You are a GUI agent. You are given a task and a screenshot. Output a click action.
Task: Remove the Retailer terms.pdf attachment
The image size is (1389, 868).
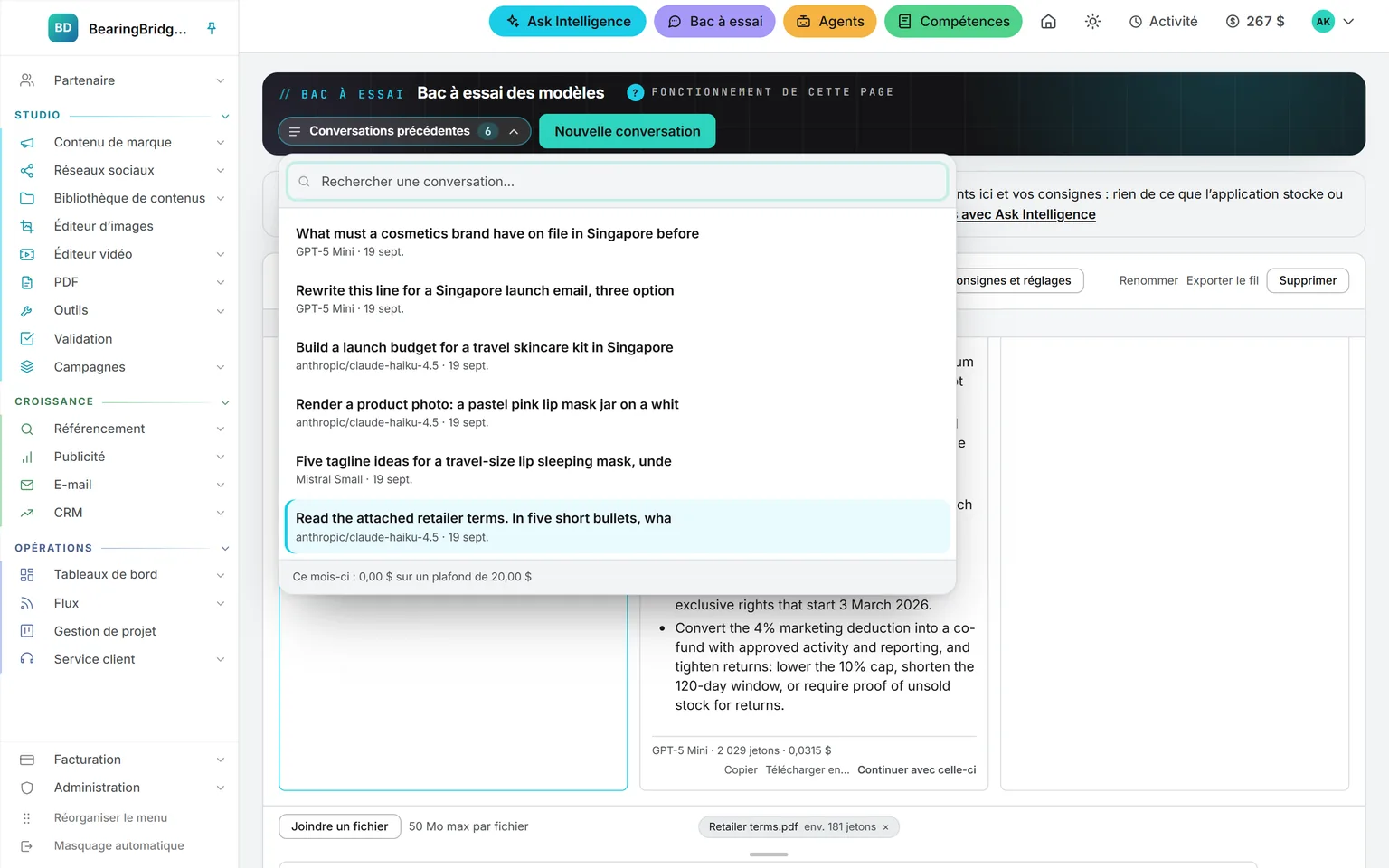click(x=885, y=827)
